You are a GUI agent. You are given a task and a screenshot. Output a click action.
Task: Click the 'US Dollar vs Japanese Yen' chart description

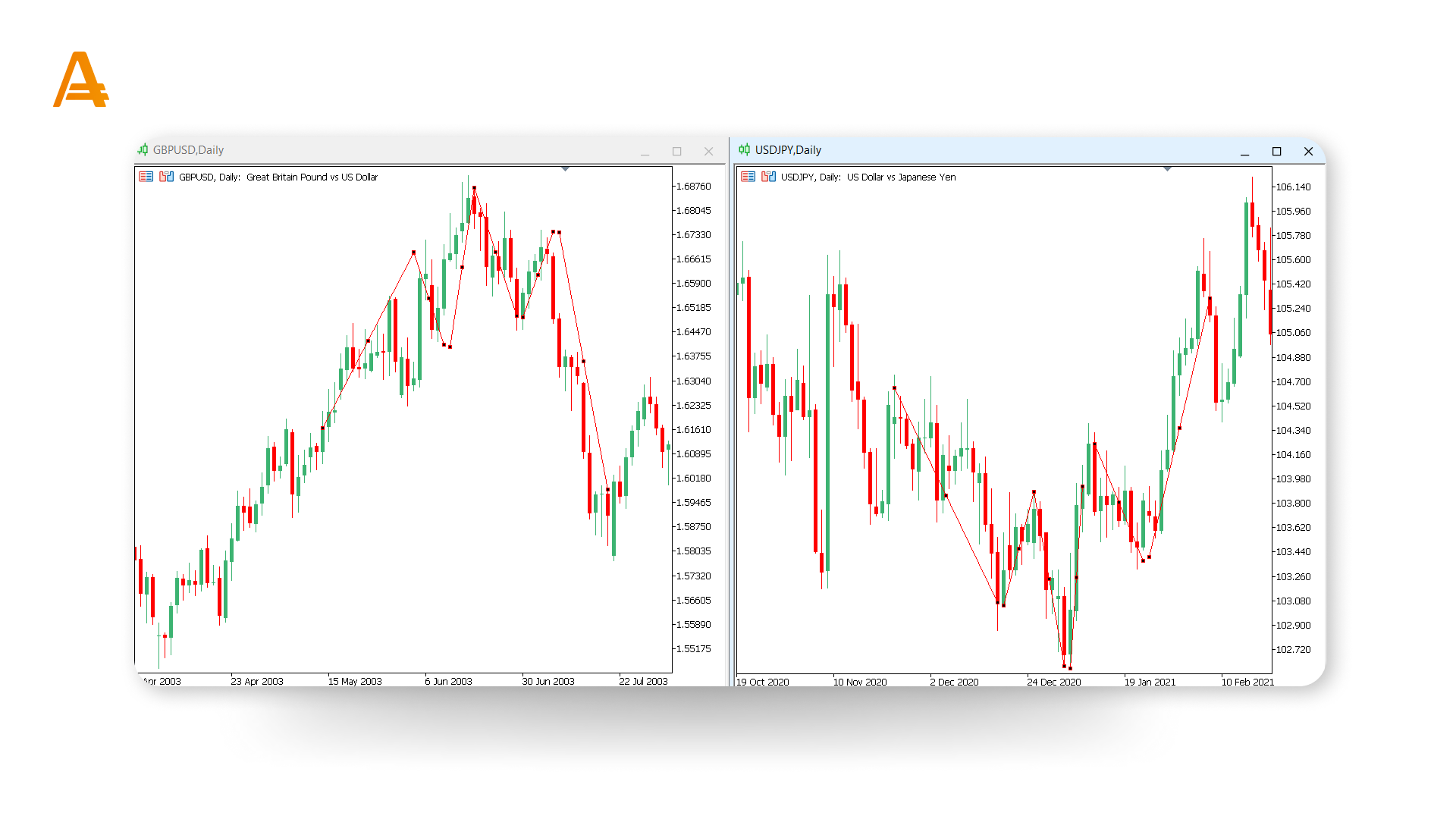point(901,177)
